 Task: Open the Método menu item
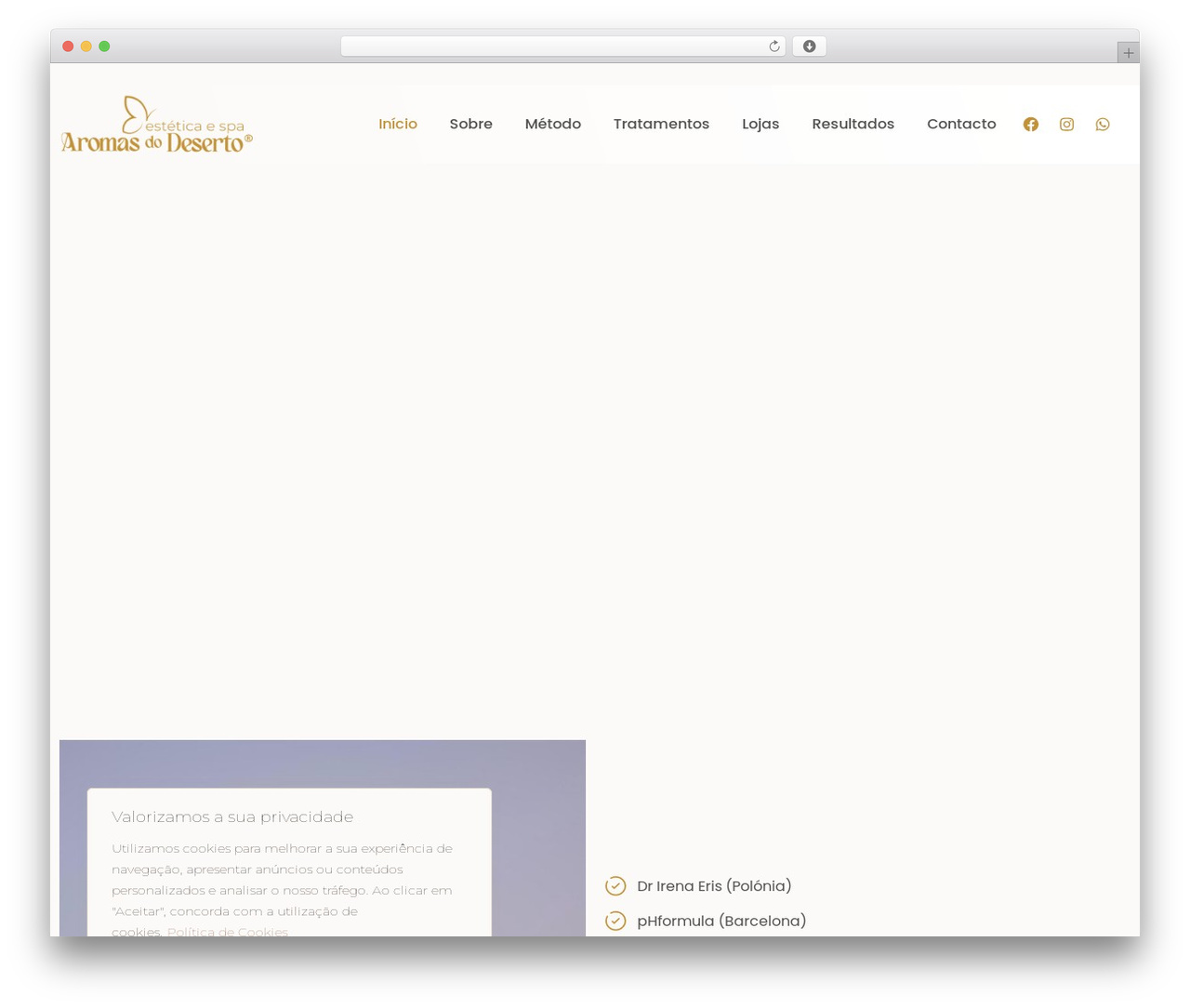(x=552, y=124)
